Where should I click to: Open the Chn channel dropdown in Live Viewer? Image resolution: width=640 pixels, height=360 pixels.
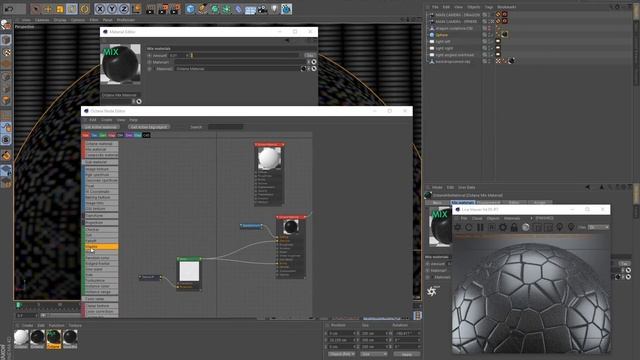tap(598, 227)
